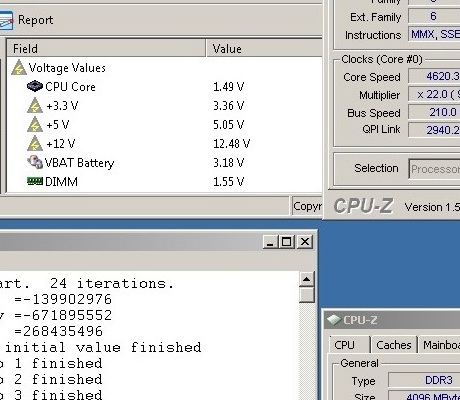Open the Processor selection dropdown

coord(434,169)
